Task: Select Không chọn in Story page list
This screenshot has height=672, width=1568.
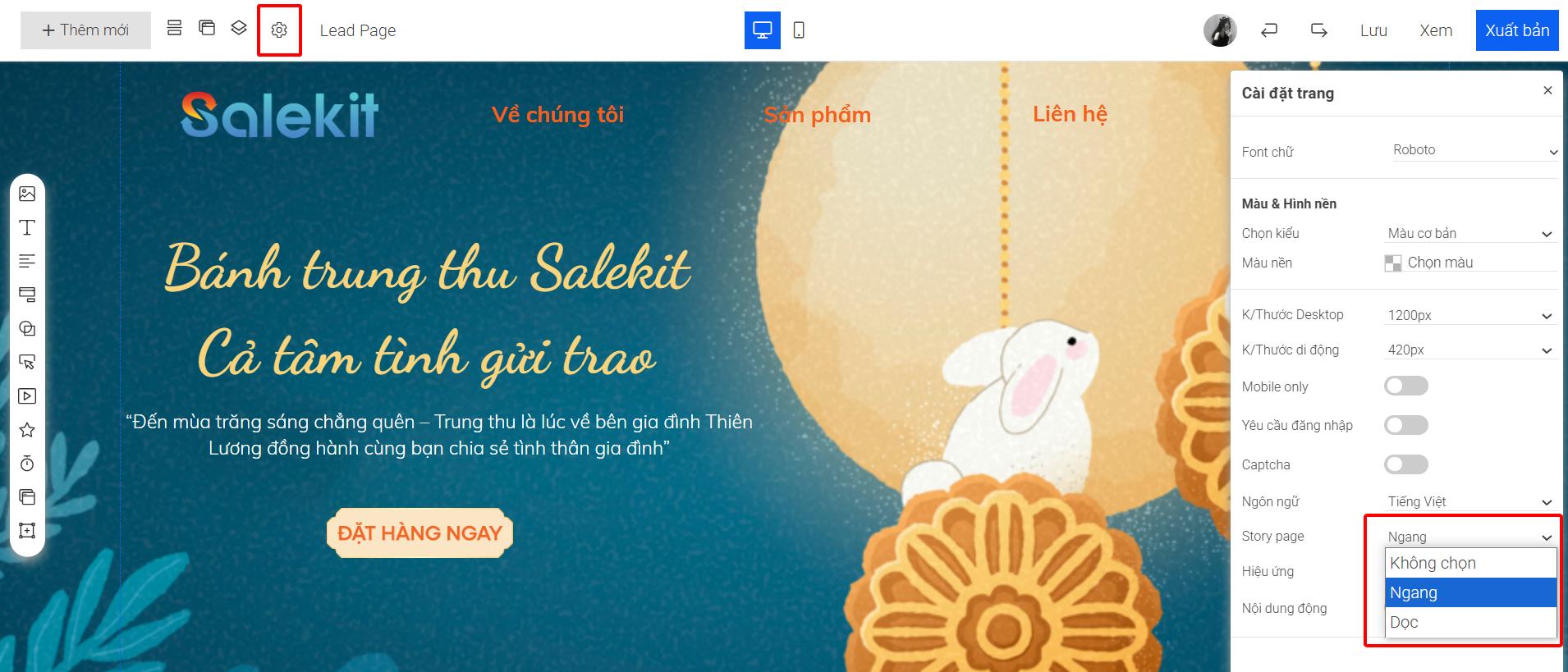Action: 1471,563
